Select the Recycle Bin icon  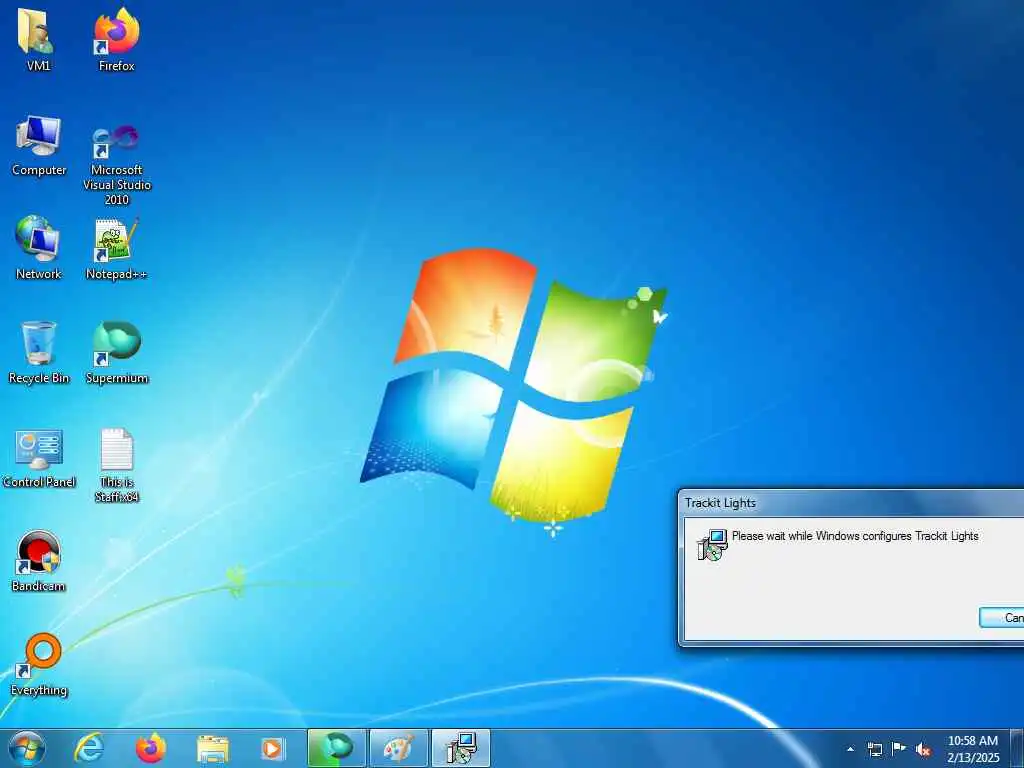(39, 353)
